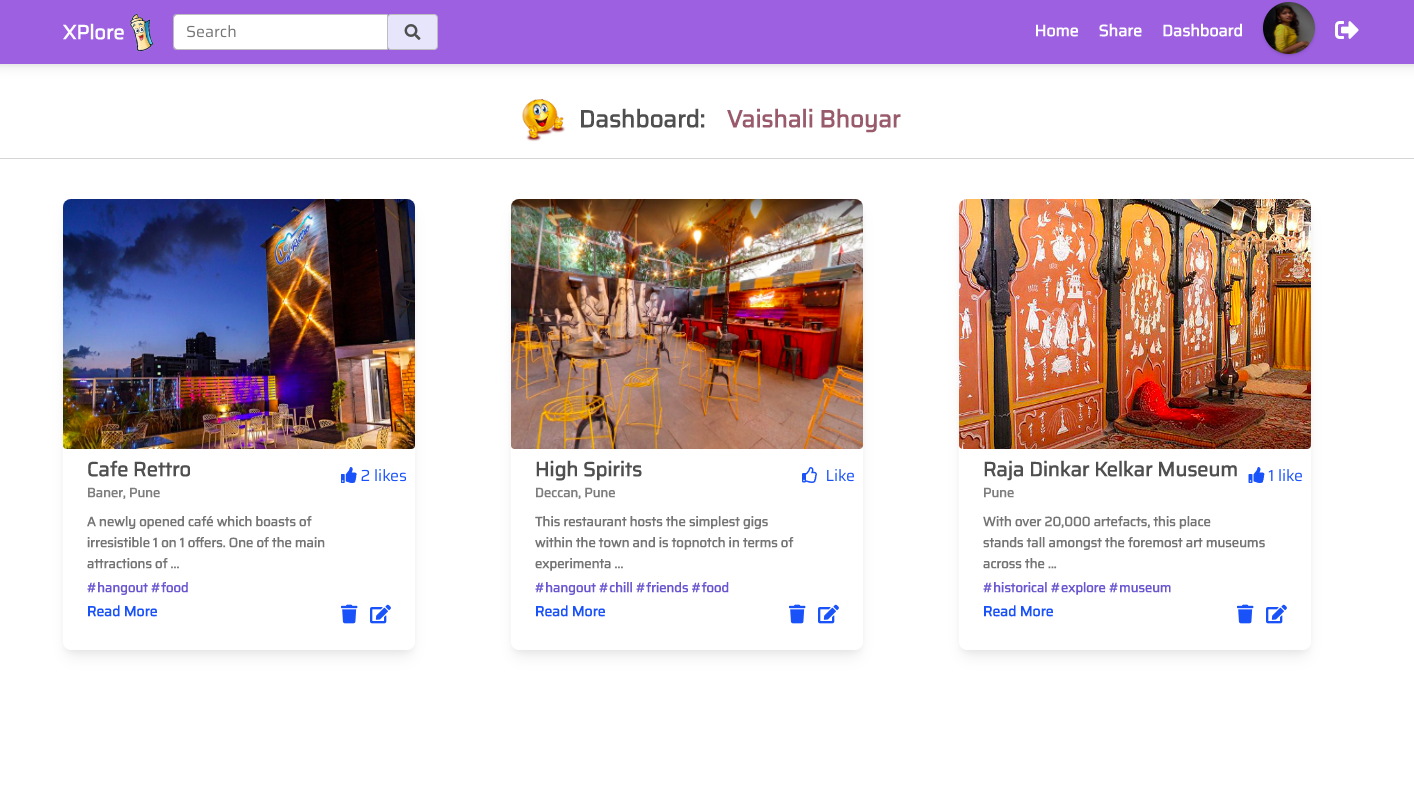Delete the High Spirits post
This screenshot has width=1414, height=805.
(796, 613)
